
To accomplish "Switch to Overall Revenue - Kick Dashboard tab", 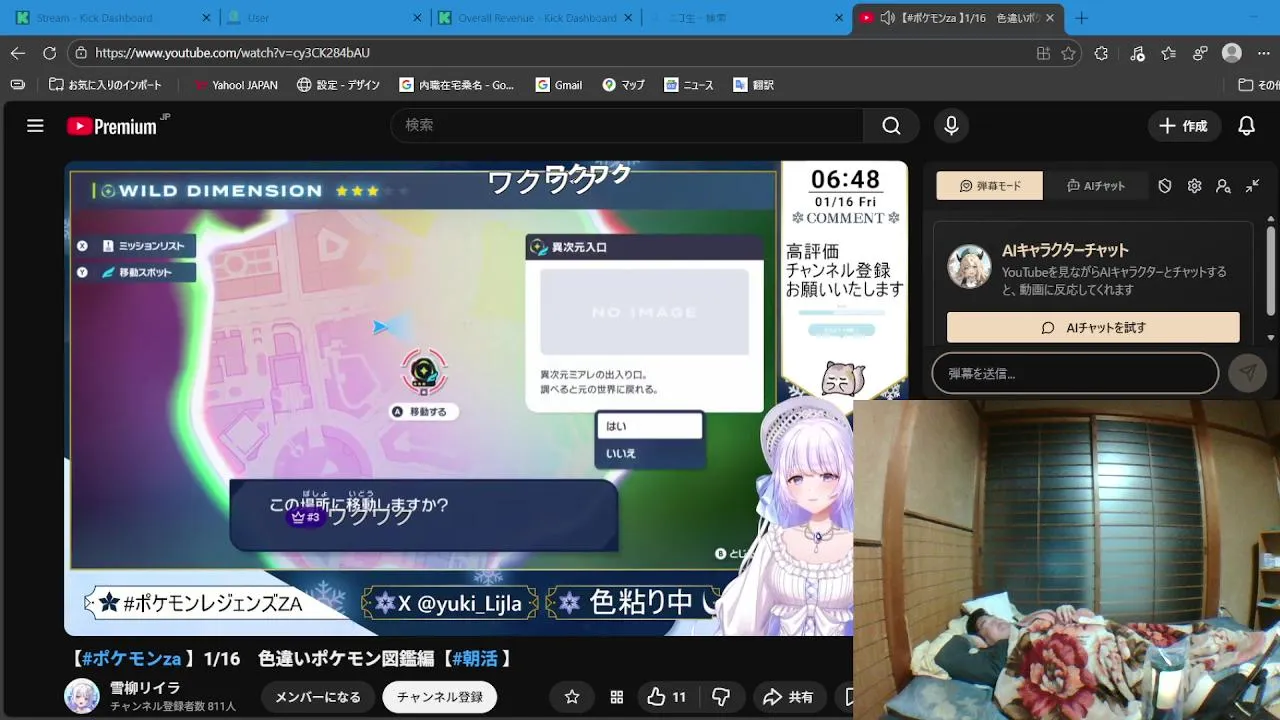I will (x=537, y=18).
